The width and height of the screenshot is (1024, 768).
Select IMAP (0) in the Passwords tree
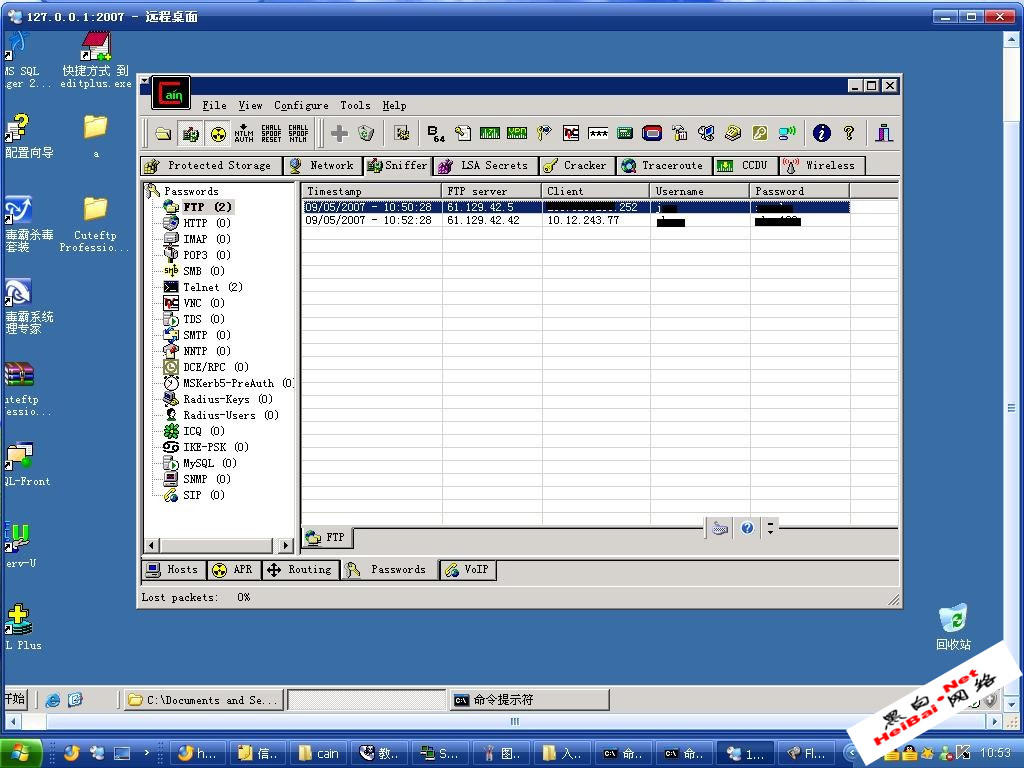tap(206, 239)
